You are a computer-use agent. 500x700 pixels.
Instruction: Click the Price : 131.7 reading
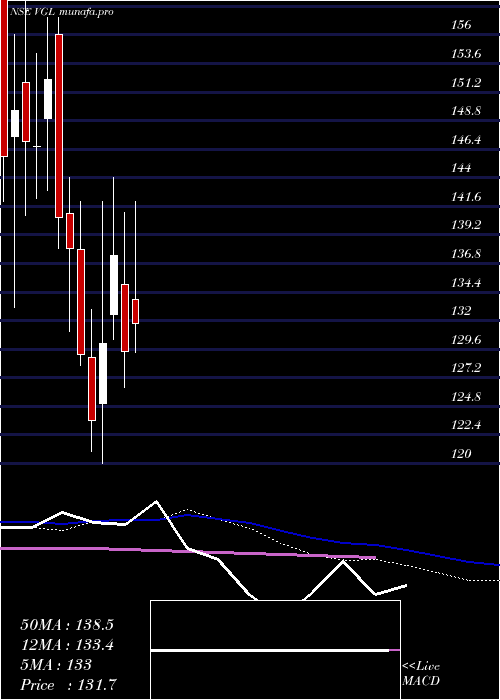coord(70,685)
